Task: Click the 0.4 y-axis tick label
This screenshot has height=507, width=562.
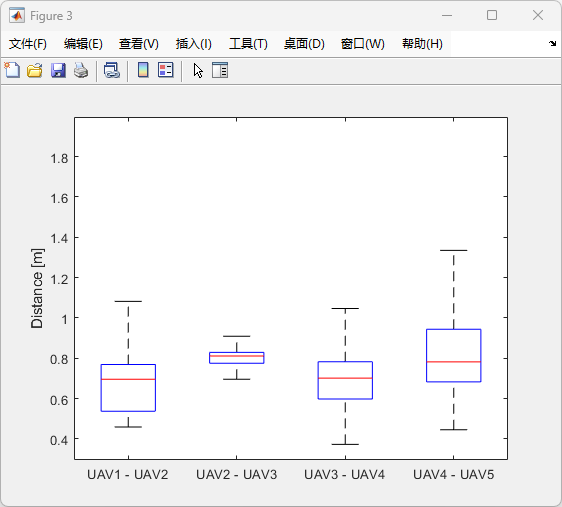Action: tap(59, 440)
